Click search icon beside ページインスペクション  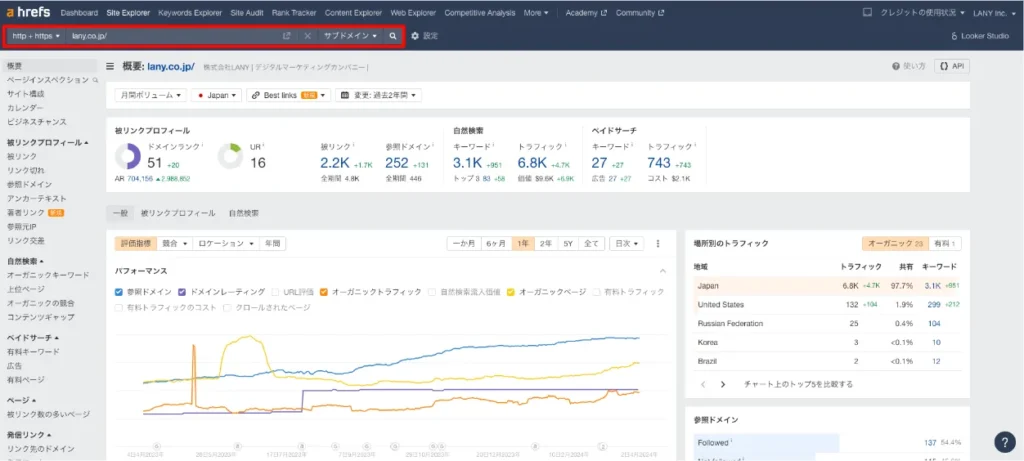click(95, 80)
